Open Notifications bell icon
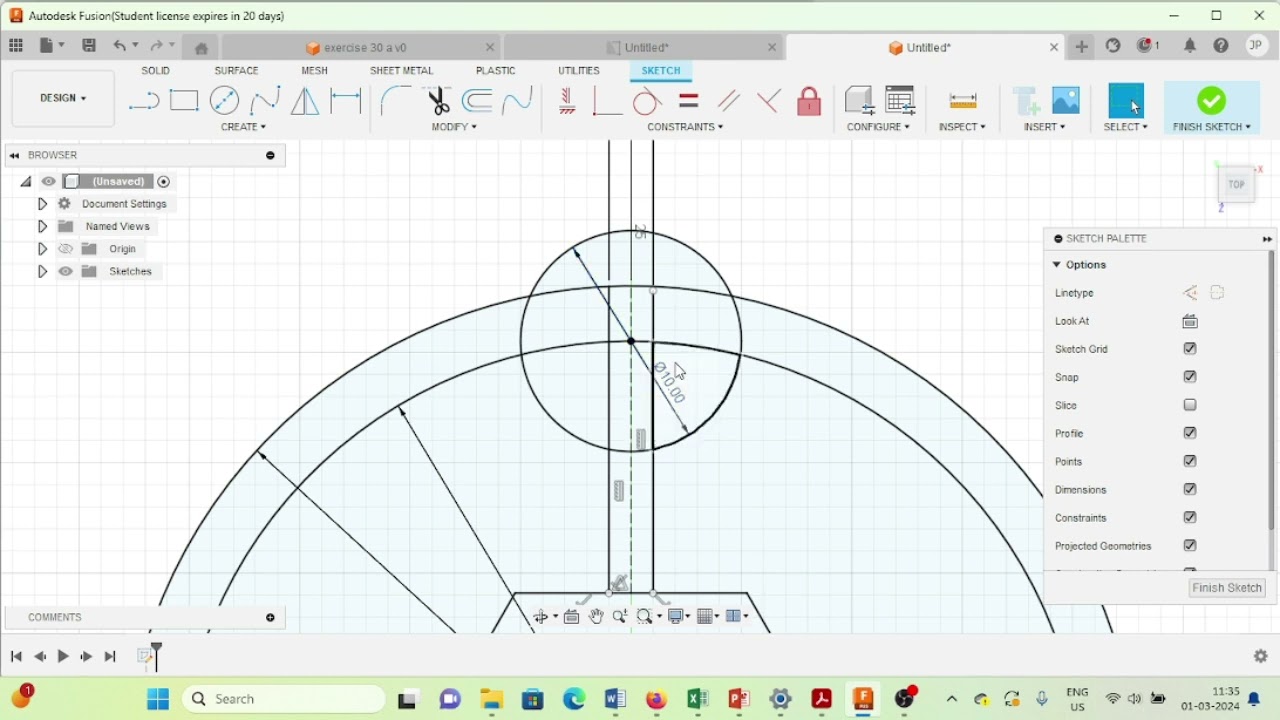 [1190, 46]
